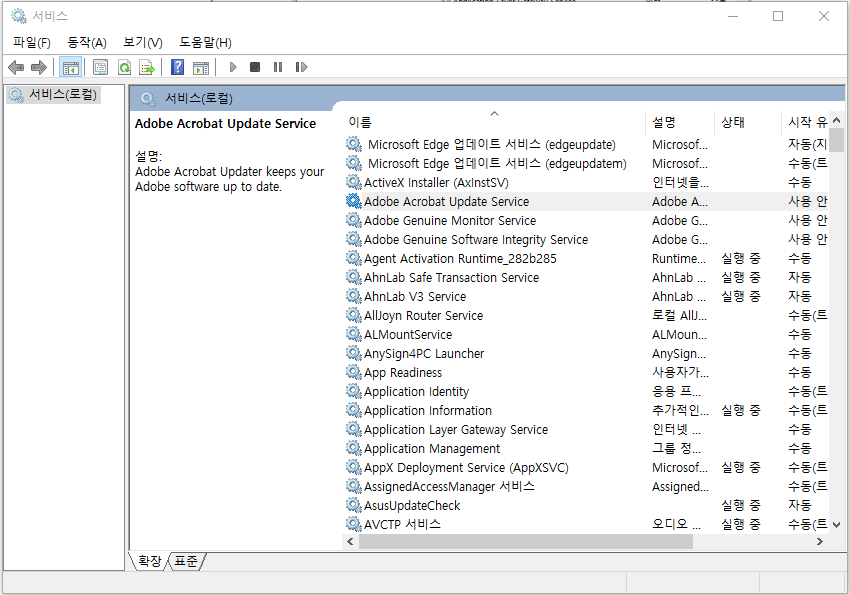Click gear icon of AsusUpdateCheck row
Image resolution: width=850 pixels, height=595 pixels.
[353, 505]
